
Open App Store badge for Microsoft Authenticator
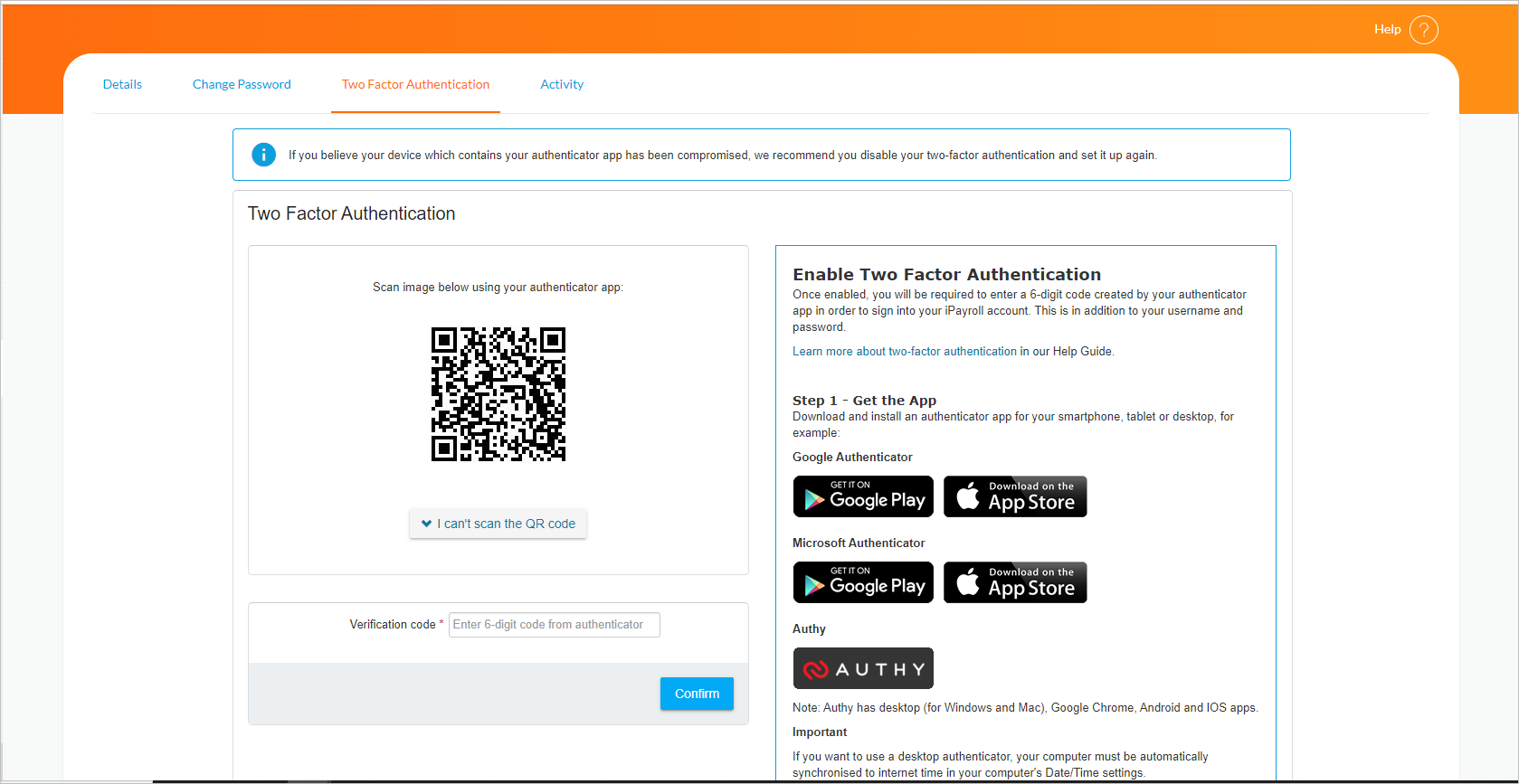click(1015, 582)
